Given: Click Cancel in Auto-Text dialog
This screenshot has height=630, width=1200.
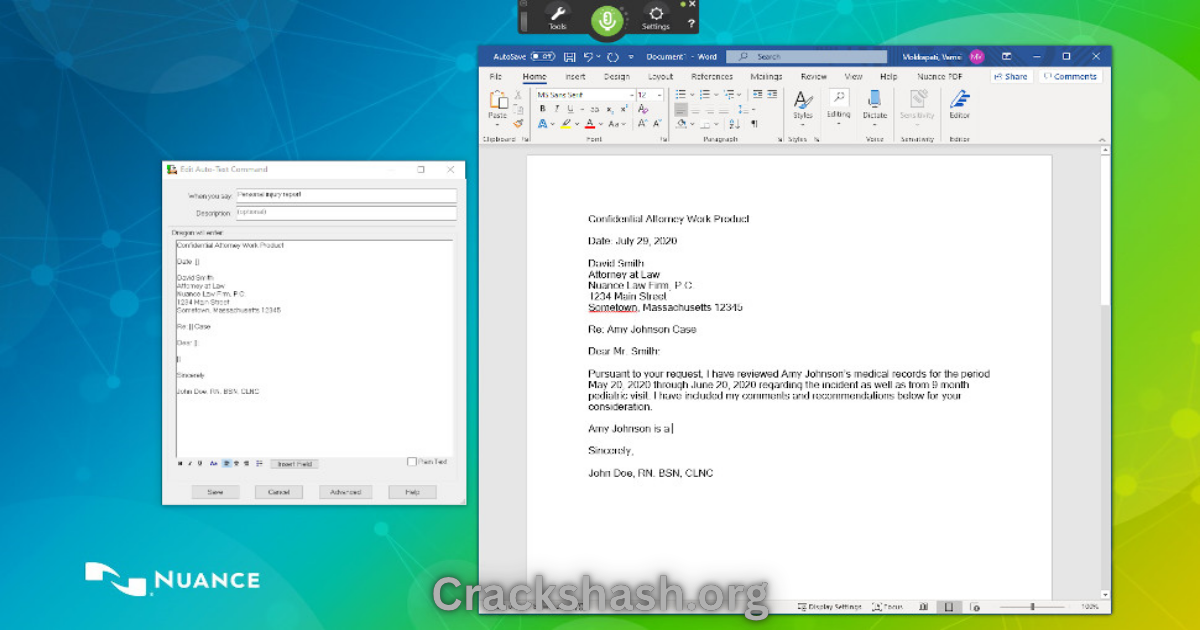Looking at the screenshot, I should [x=279, y=492].
